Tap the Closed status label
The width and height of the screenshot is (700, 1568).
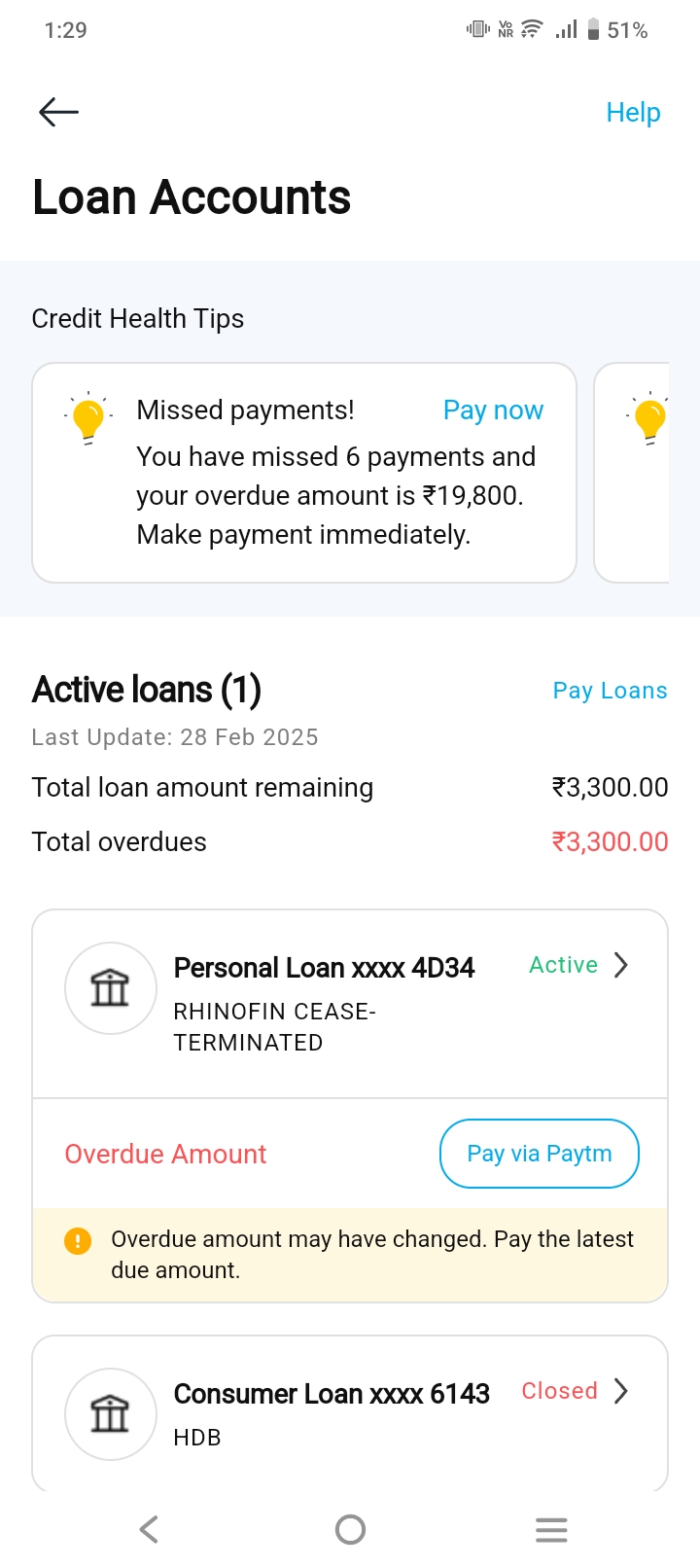559,1391
